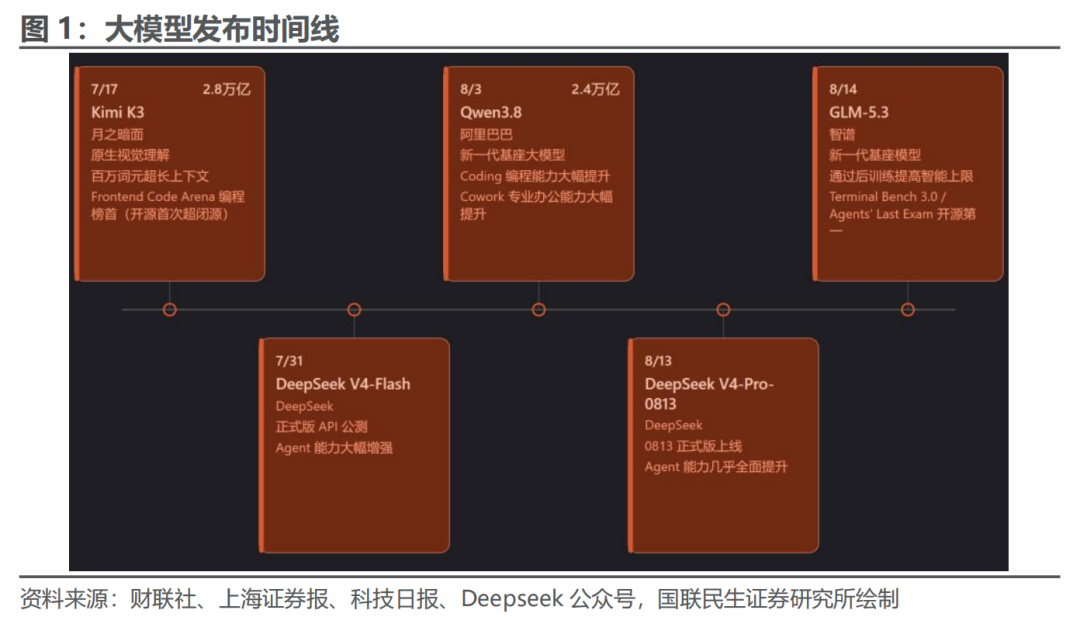This screenshot has height=617, width=1080.
Task: Click the timeline marker under Qwen3.8
Action: tap(539, 310)
